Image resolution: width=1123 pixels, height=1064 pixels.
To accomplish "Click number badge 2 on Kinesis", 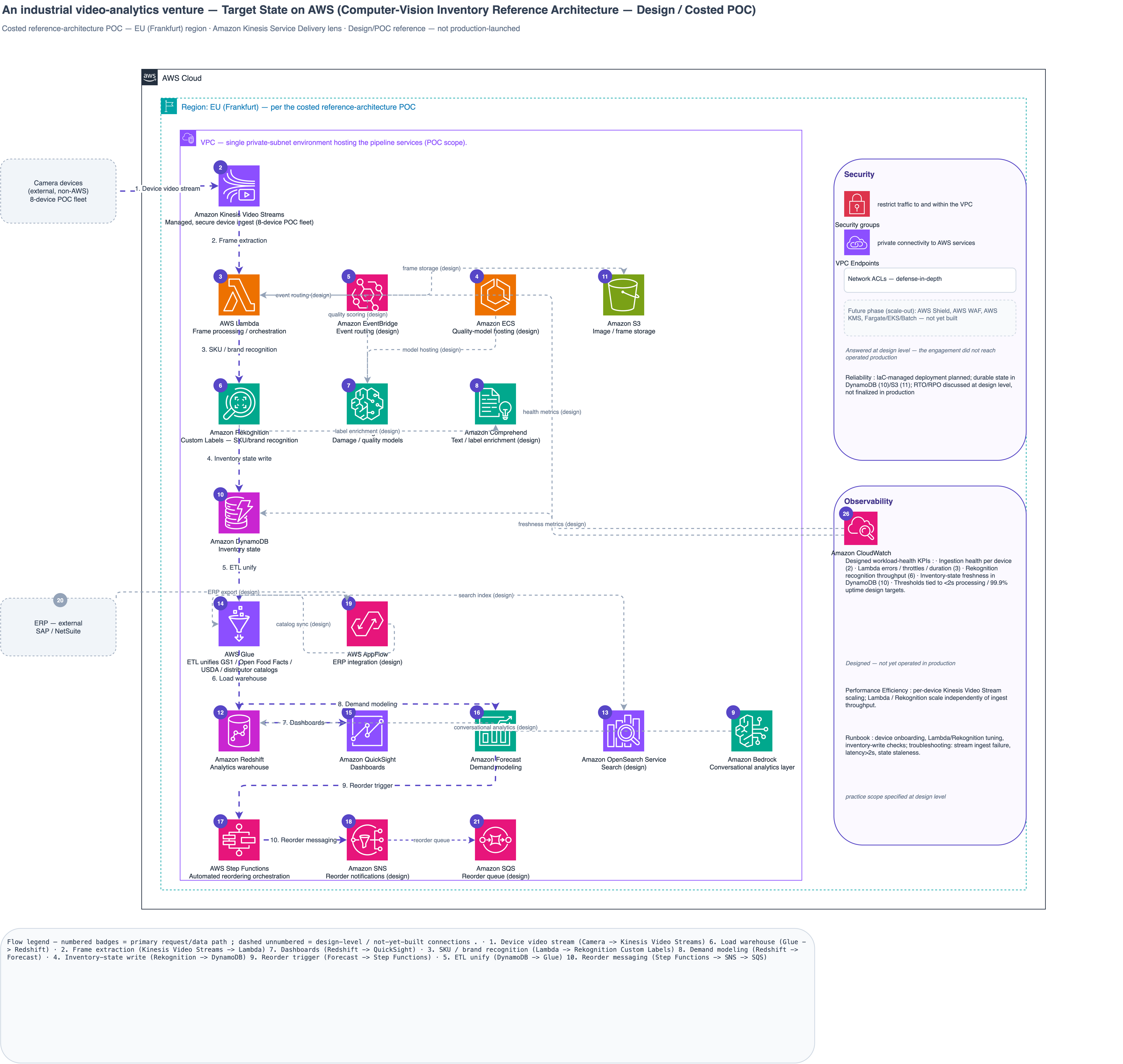I will coord(220,167).
